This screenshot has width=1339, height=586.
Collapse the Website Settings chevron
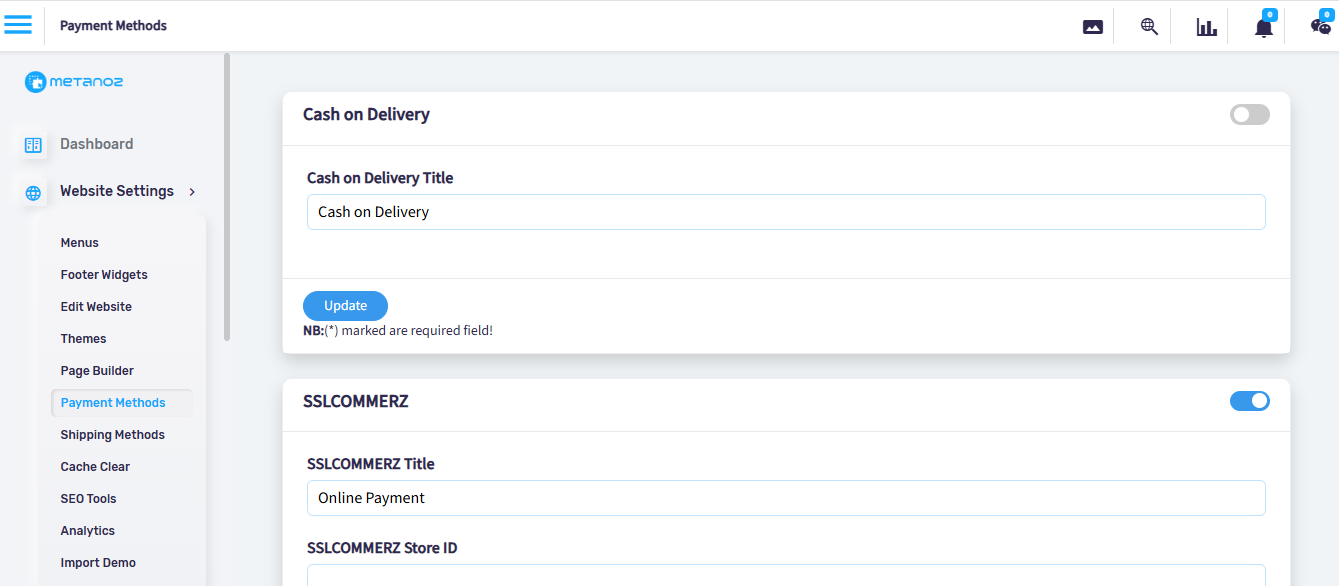(192, 191)
